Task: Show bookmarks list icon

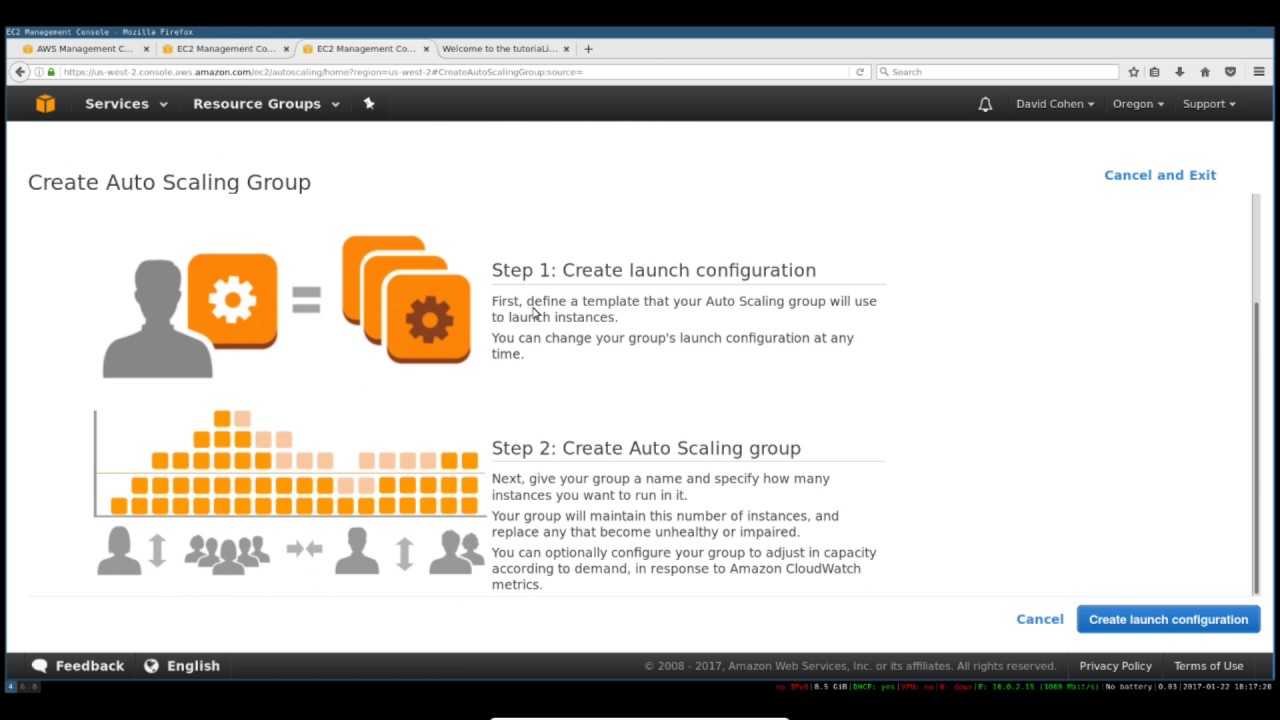Action: 1155,72
